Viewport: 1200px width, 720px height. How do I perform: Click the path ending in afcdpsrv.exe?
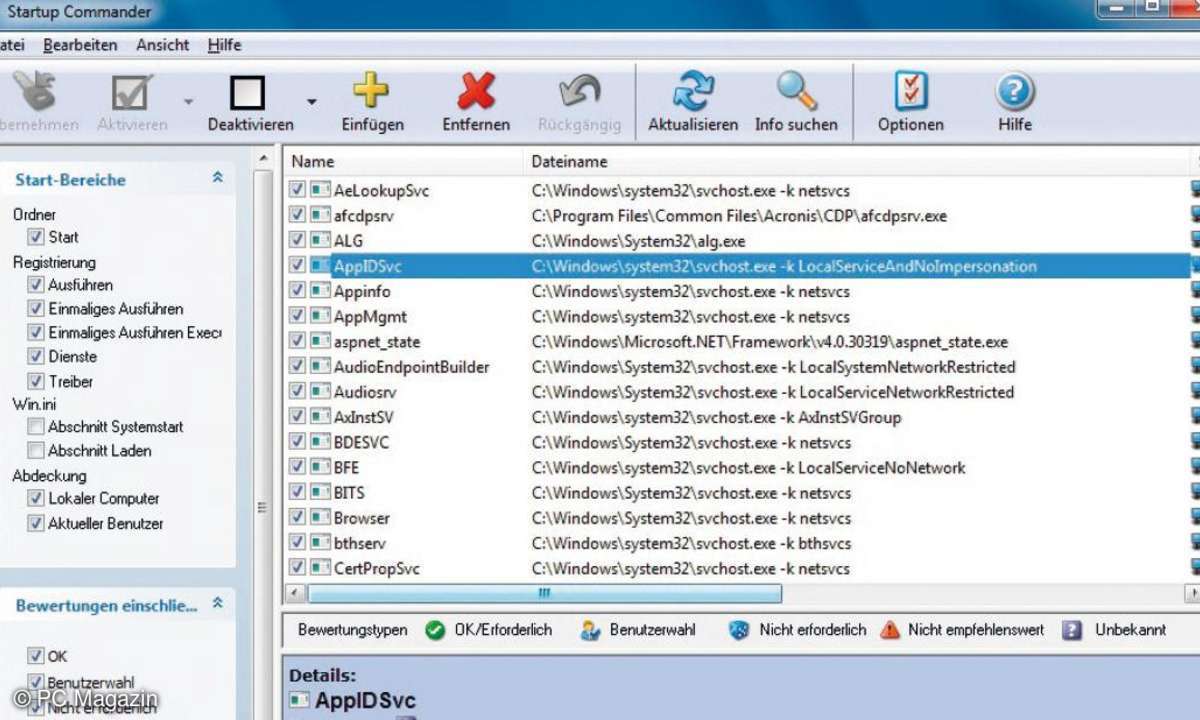click(739, 215)
